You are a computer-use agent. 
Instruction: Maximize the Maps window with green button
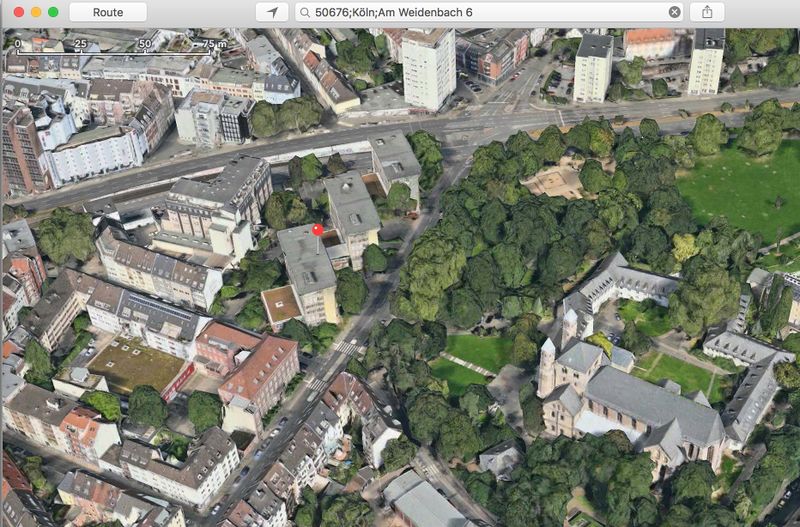coord(53,12)
